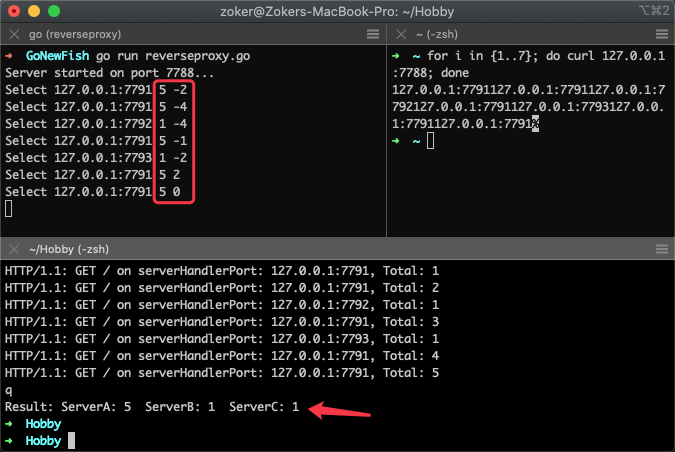This screenshot has width=675, height=452.
Task: Close the ~ (-zsh) pane
Action: (399, 34)
